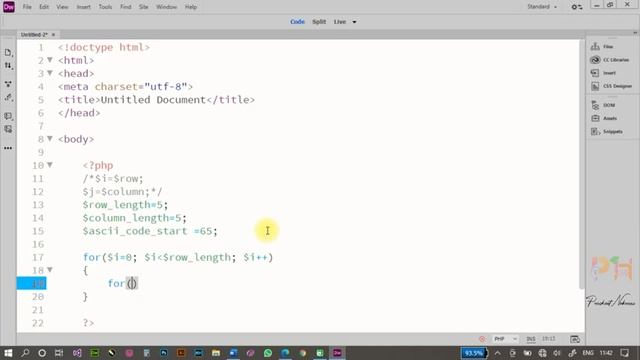Image resolution: width=640 pixels, height=360 pixels.
Task: Open the Insert panel
Action: click(603, 73)
